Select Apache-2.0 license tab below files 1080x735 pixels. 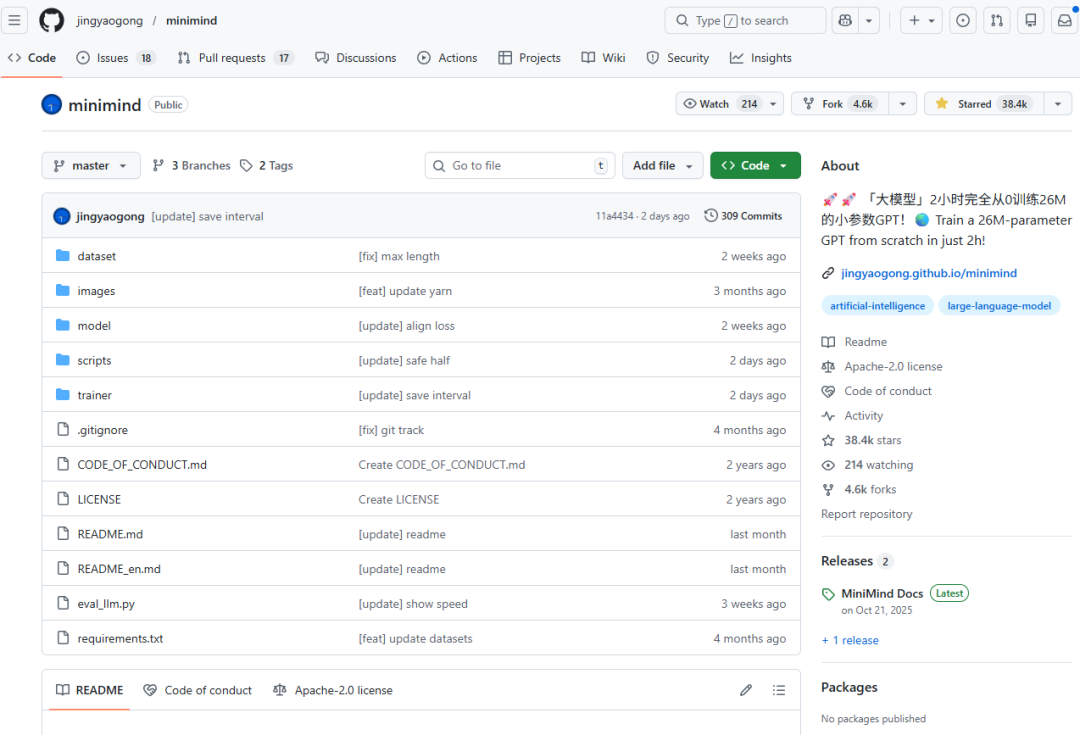333,690
